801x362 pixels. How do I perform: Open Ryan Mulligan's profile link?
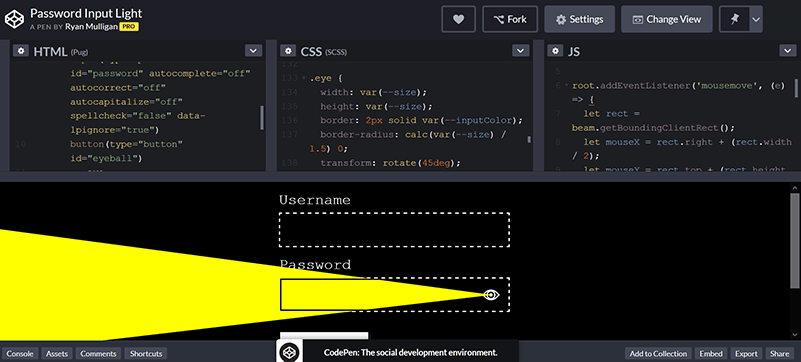coord(91,27)
